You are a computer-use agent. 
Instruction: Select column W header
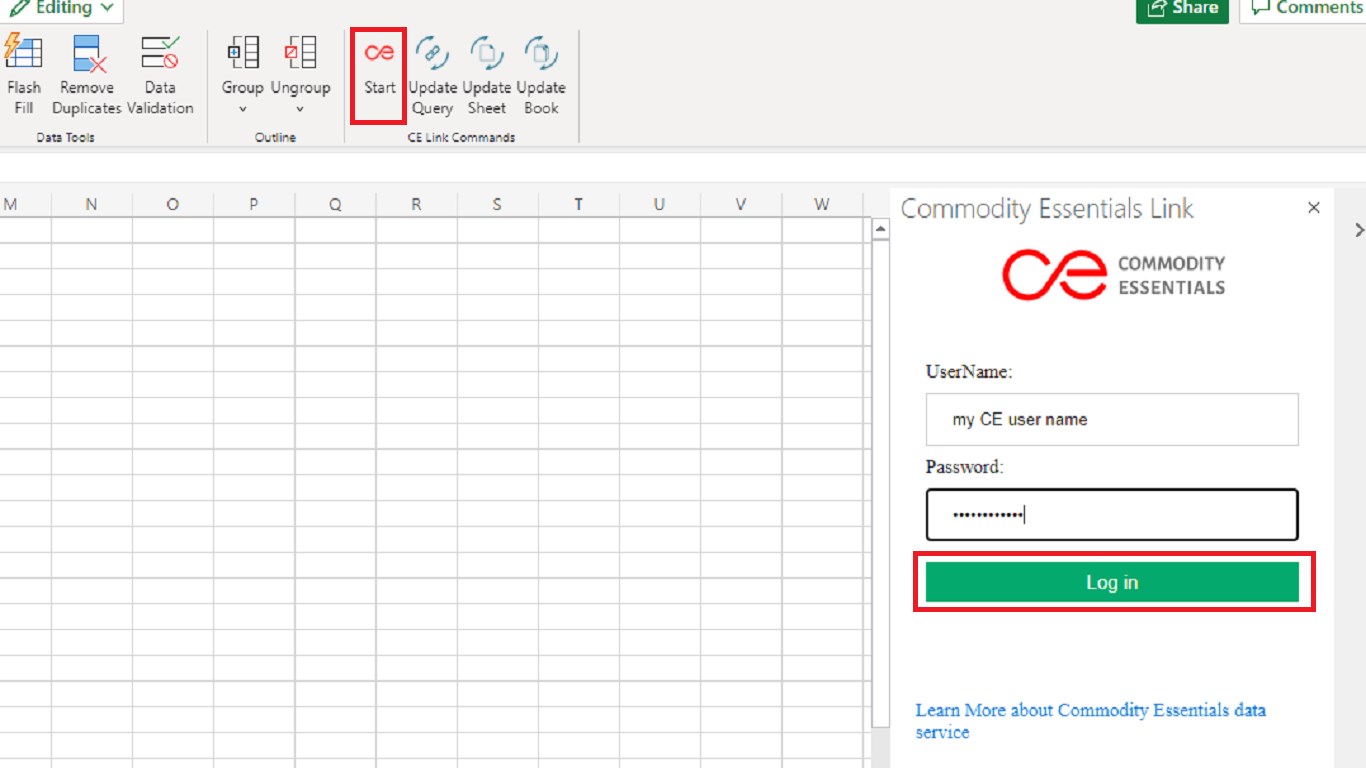(822, 204)
